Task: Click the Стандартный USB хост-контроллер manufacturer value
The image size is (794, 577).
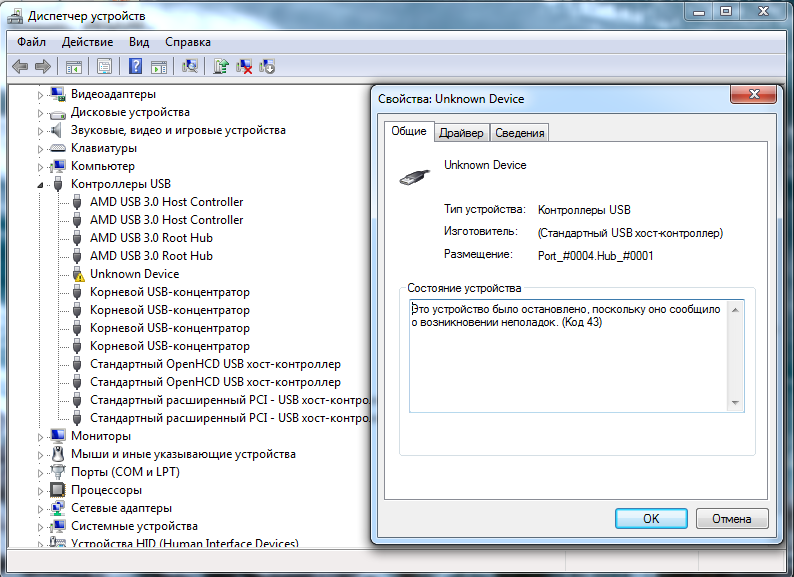Action: 630,233
